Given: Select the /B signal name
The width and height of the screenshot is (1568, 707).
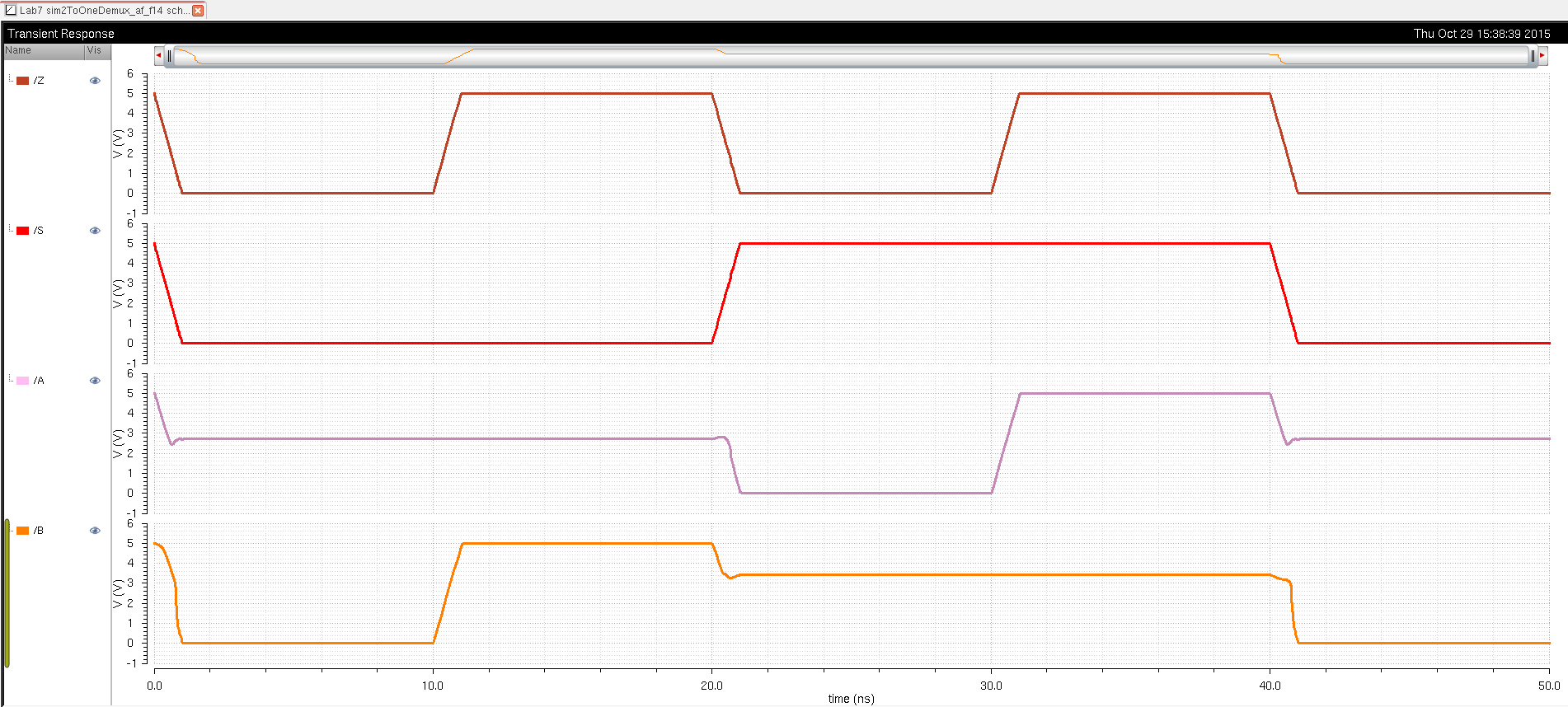Looking at the screenshot, I should (39, 531).
